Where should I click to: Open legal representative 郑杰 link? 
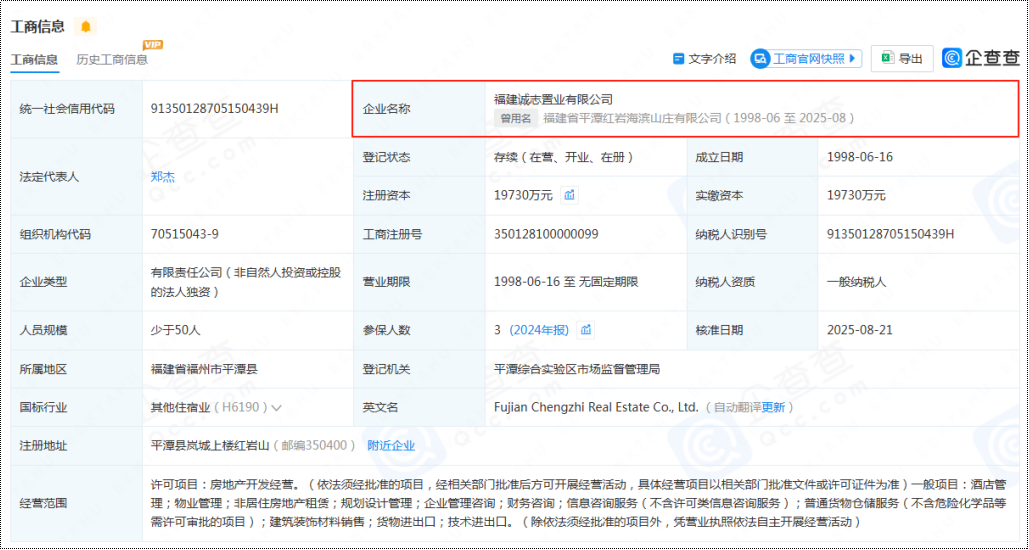click(162, 177)
